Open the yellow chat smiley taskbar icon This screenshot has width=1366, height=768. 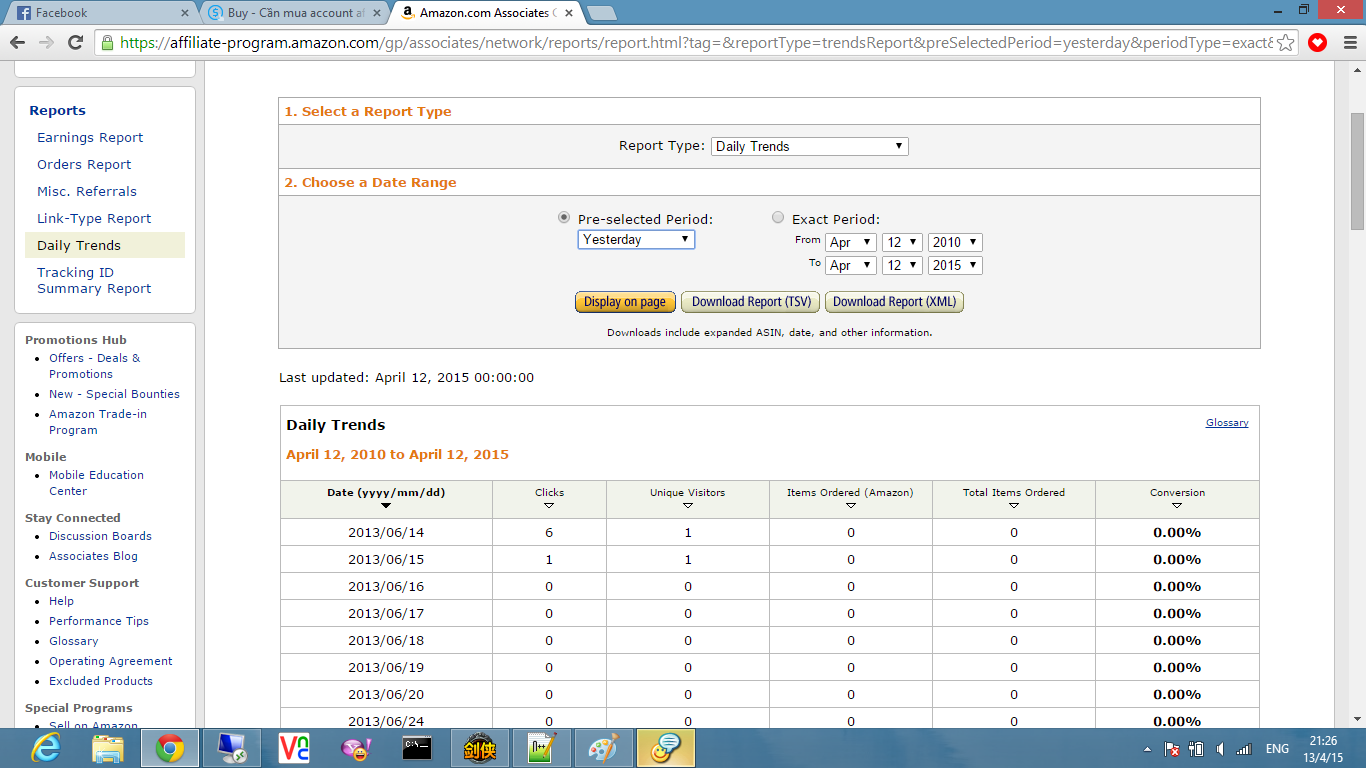665,748
